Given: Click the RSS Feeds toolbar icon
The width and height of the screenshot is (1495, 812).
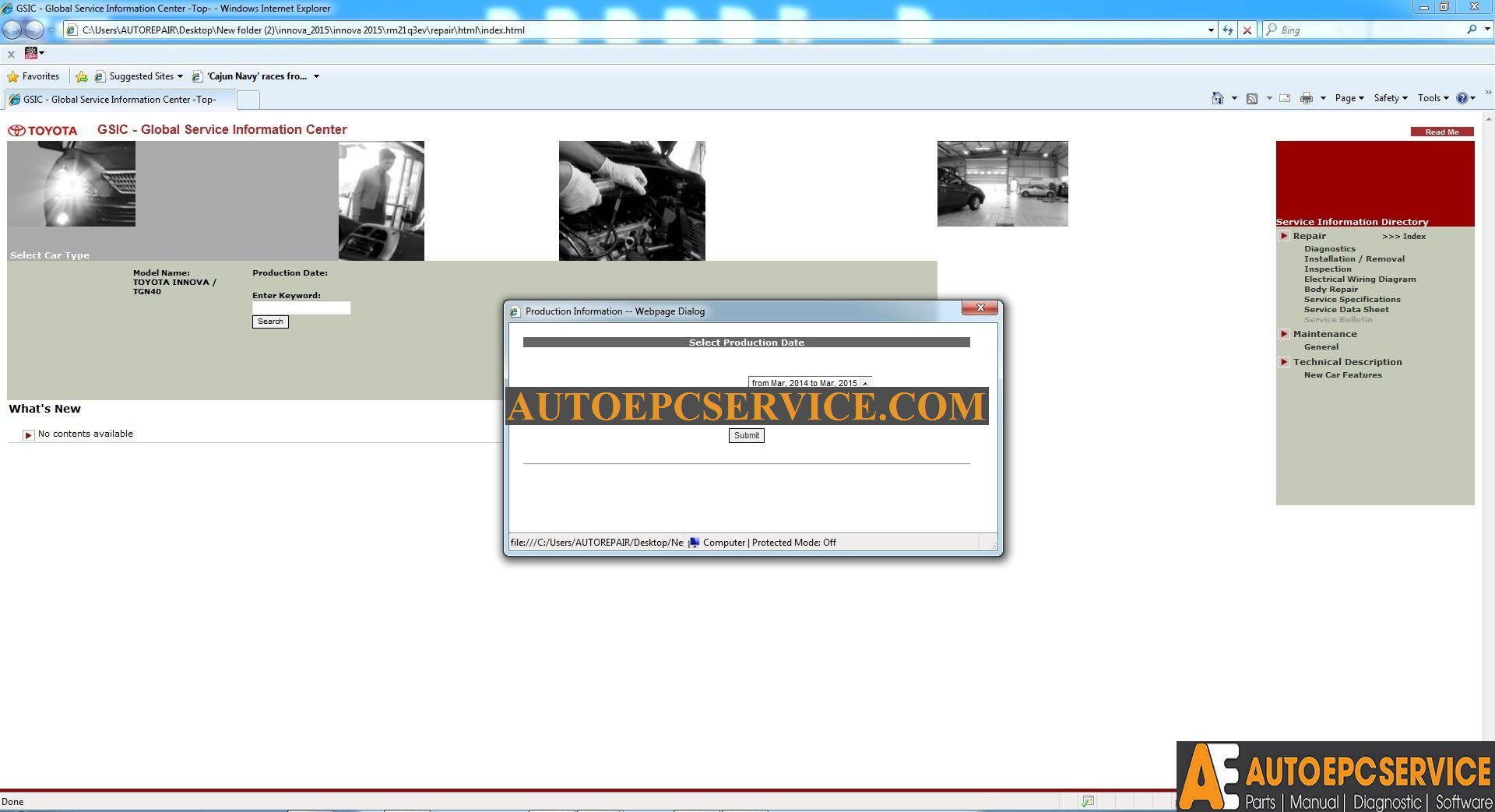Looking at the screenshot, I should pos(1252,98).
